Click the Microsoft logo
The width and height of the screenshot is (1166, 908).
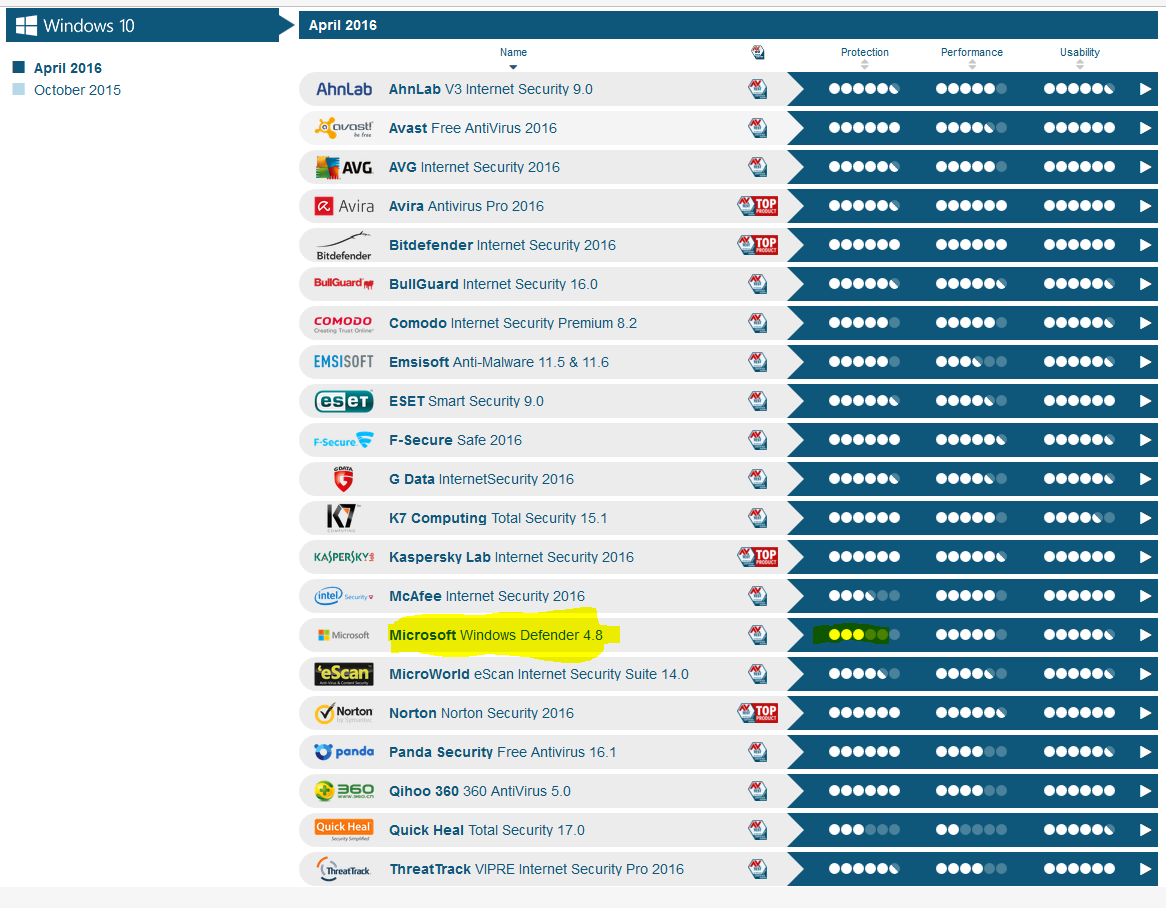coord(344,635)
